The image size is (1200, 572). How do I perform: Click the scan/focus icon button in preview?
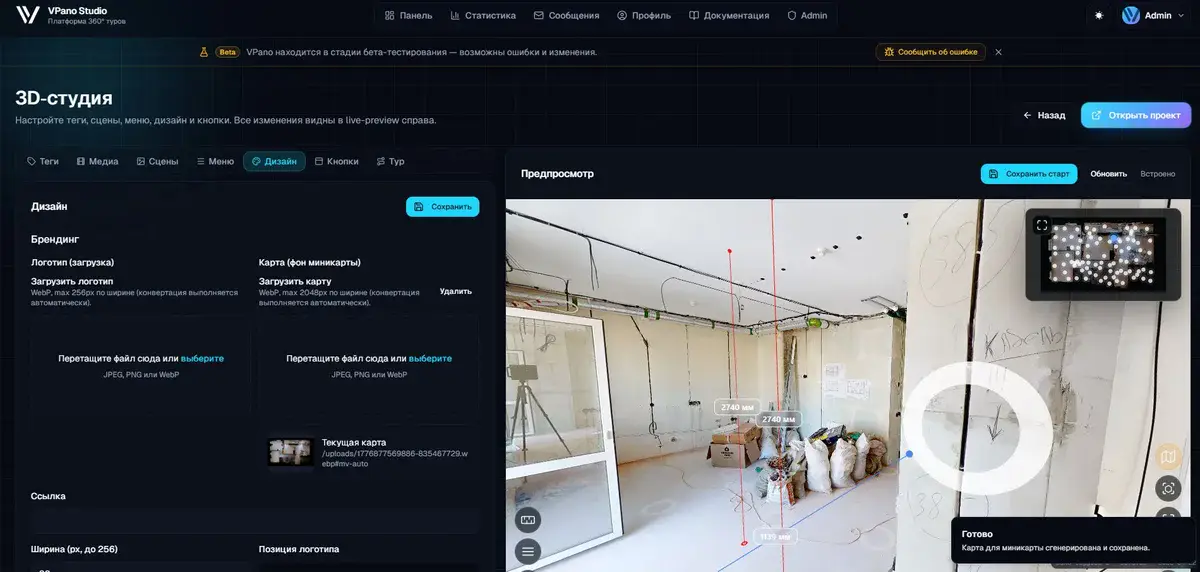1168,489
